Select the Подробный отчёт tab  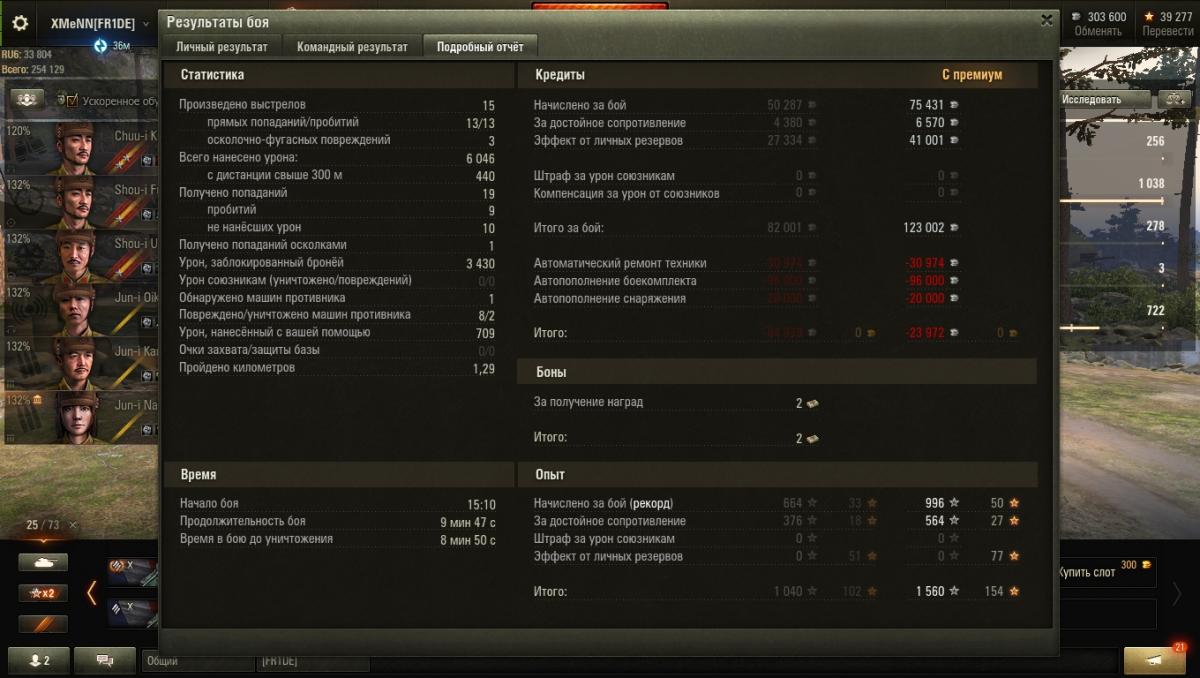(x=480, y=47)
